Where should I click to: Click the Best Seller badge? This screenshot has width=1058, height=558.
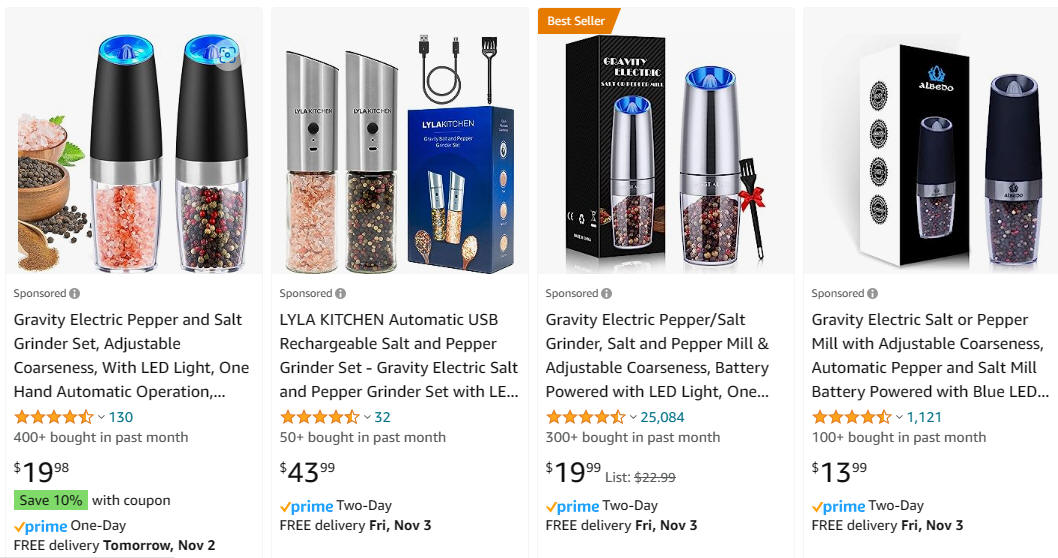tap(578, 21)
